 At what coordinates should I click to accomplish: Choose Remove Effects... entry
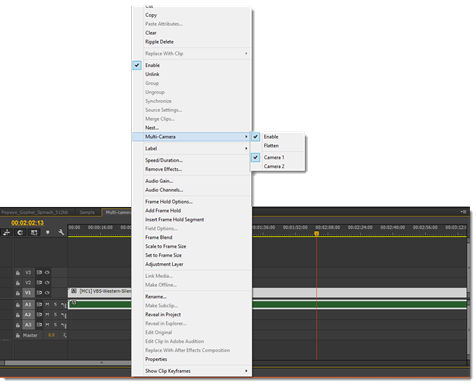191,169
